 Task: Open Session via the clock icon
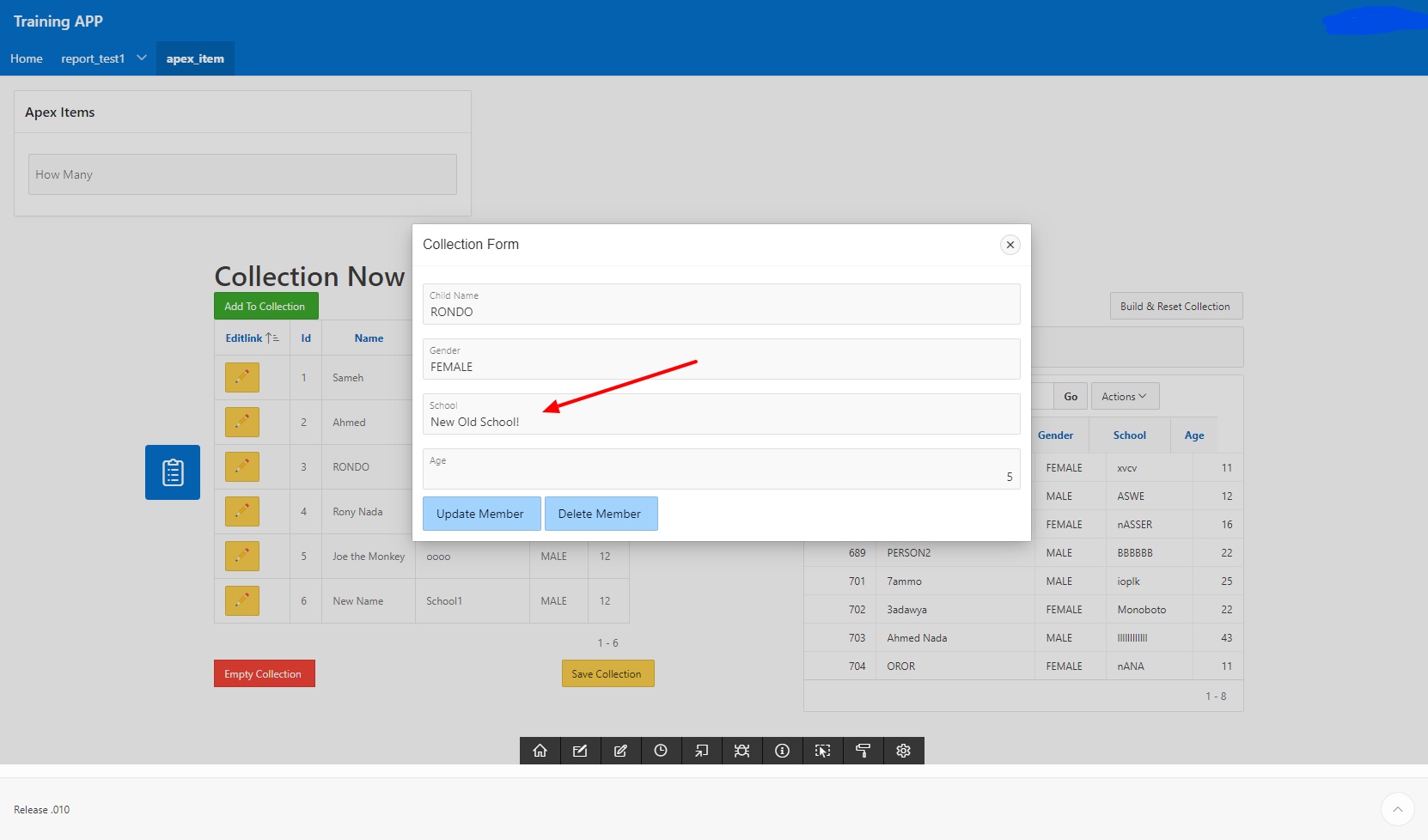(x=661, y=751)
